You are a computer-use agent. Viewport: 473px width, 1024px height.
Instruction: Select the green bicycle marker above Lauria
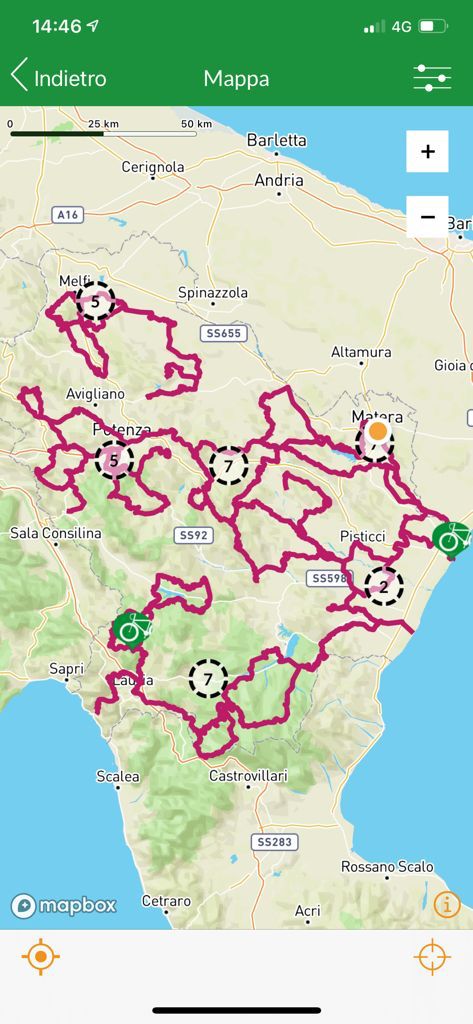pos(132,629)
